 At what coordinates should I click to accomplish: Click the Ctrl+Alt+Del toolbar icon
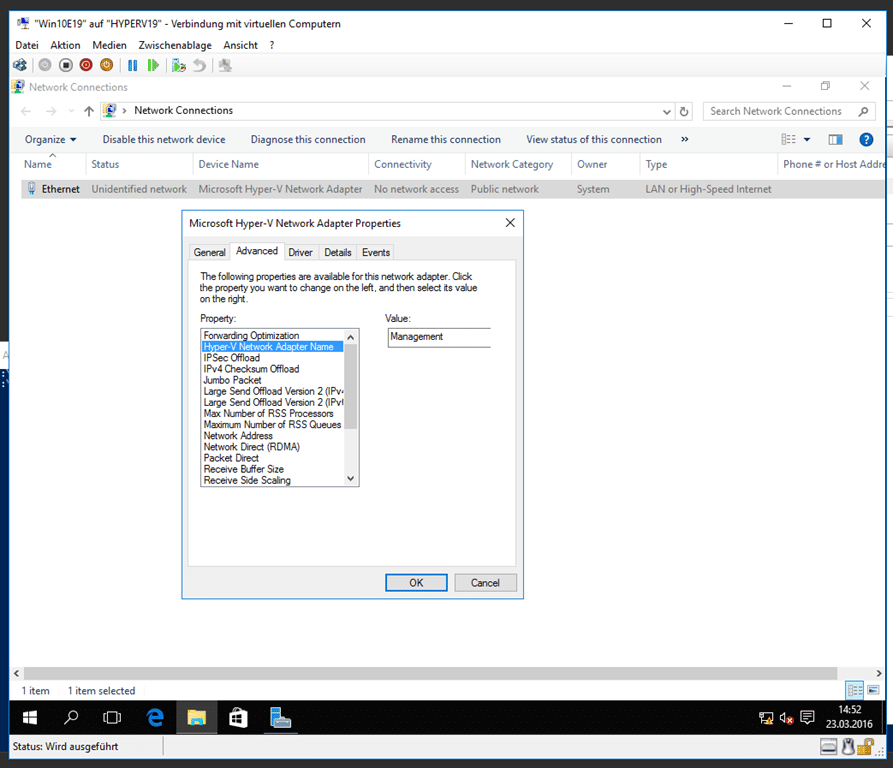click(x=20, y=65)
